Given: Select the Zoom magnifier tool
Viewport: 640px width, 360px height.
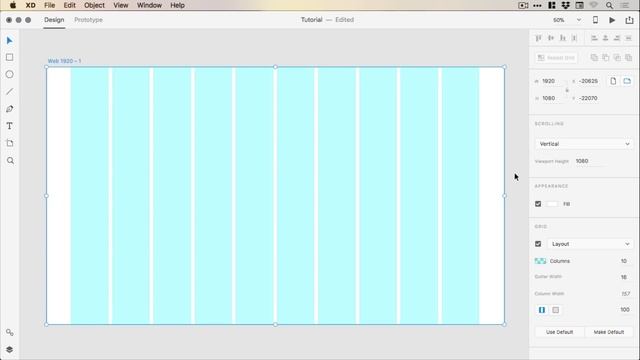Looking at the screenshot, I should tap(10, 161).
